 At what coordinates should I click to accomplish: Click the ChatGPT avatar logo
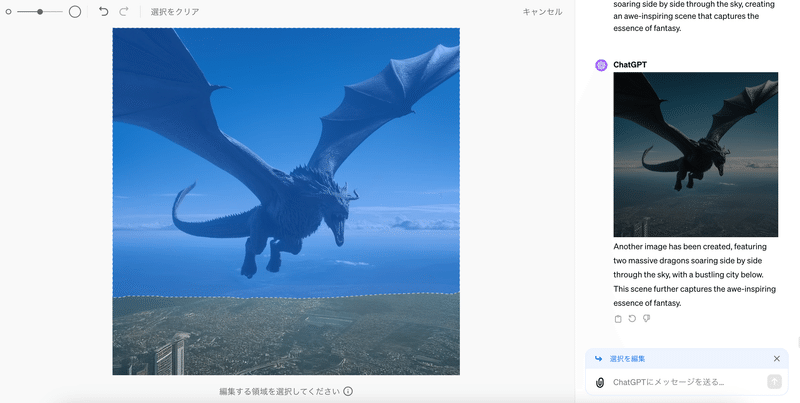click(x=602, y=65)
